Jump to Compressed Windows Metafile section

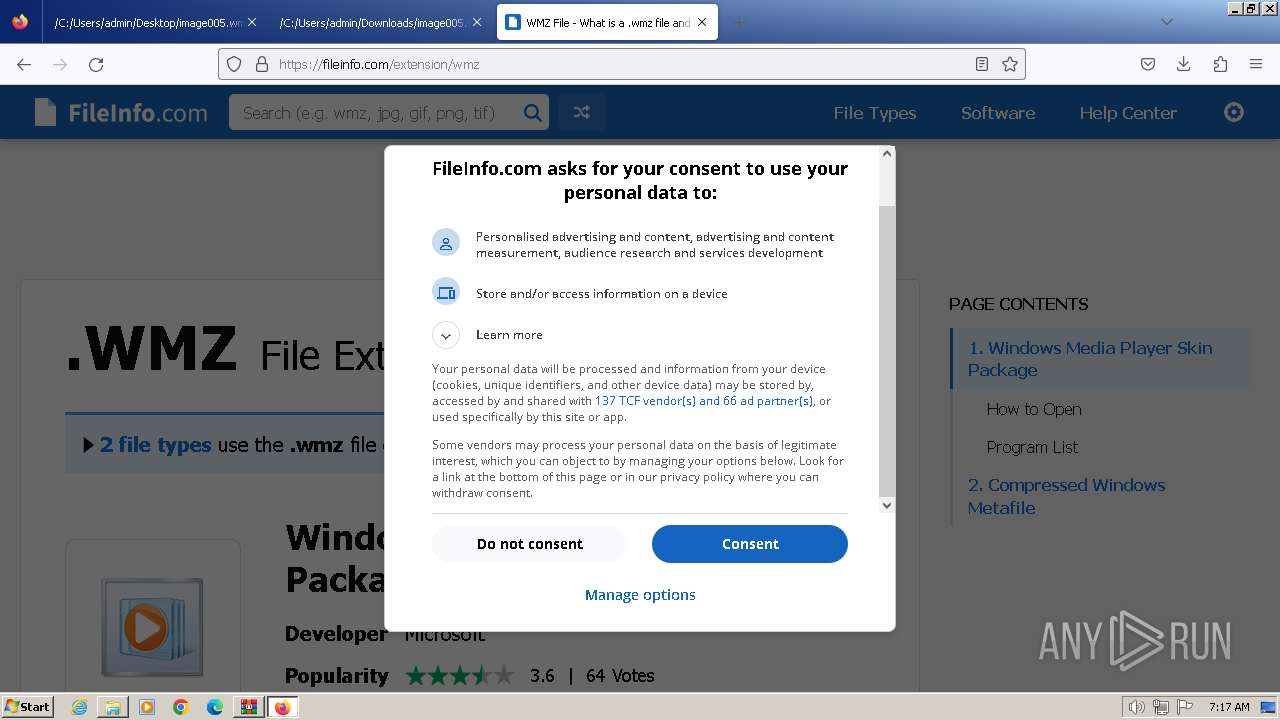point(1066,496)
